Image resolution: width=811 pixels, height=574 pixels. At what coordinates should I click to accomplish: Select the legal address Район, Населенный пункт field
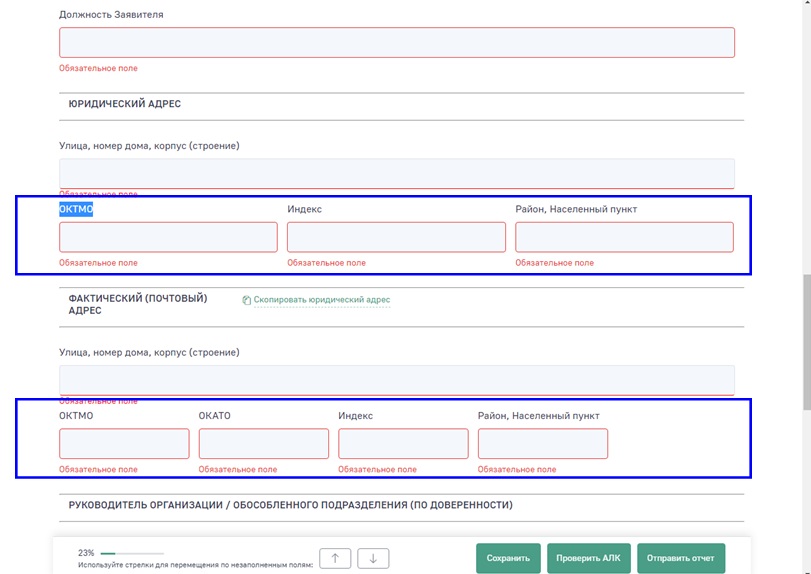(x=624, y=237)
